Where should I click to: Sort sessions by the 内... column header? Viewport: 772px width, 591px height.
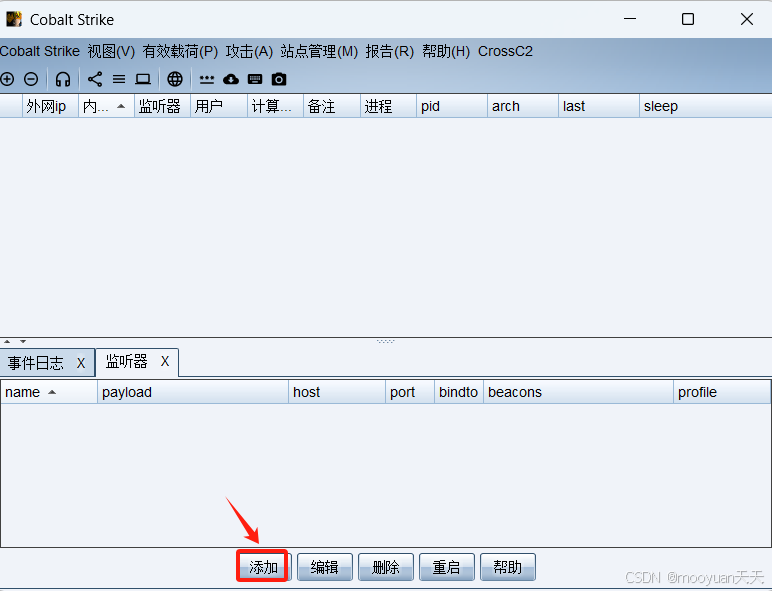[x=106, y=106]
